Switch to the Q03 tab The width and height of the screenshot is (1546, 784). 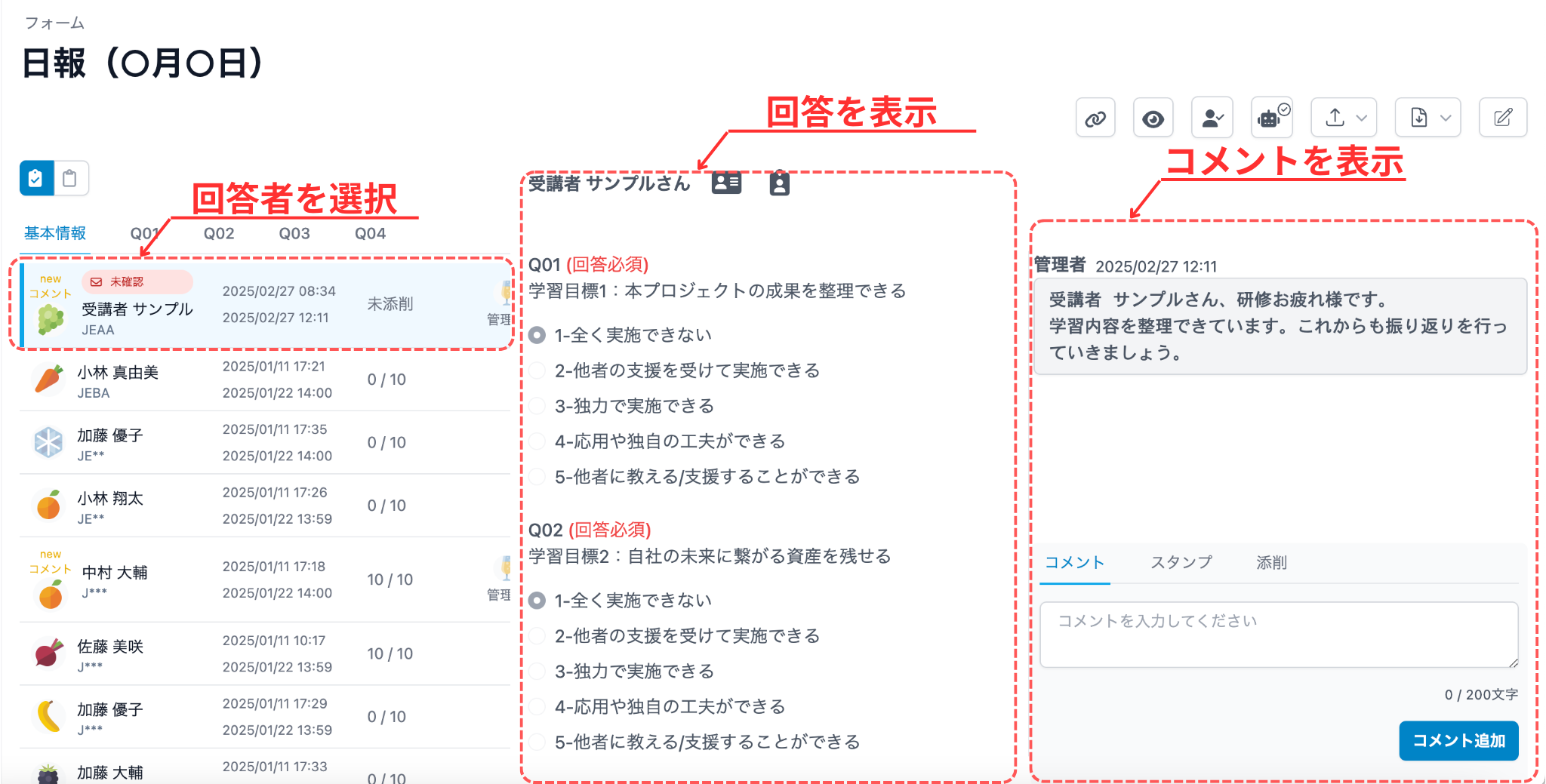pyautogui.click(x=294, y=233)
